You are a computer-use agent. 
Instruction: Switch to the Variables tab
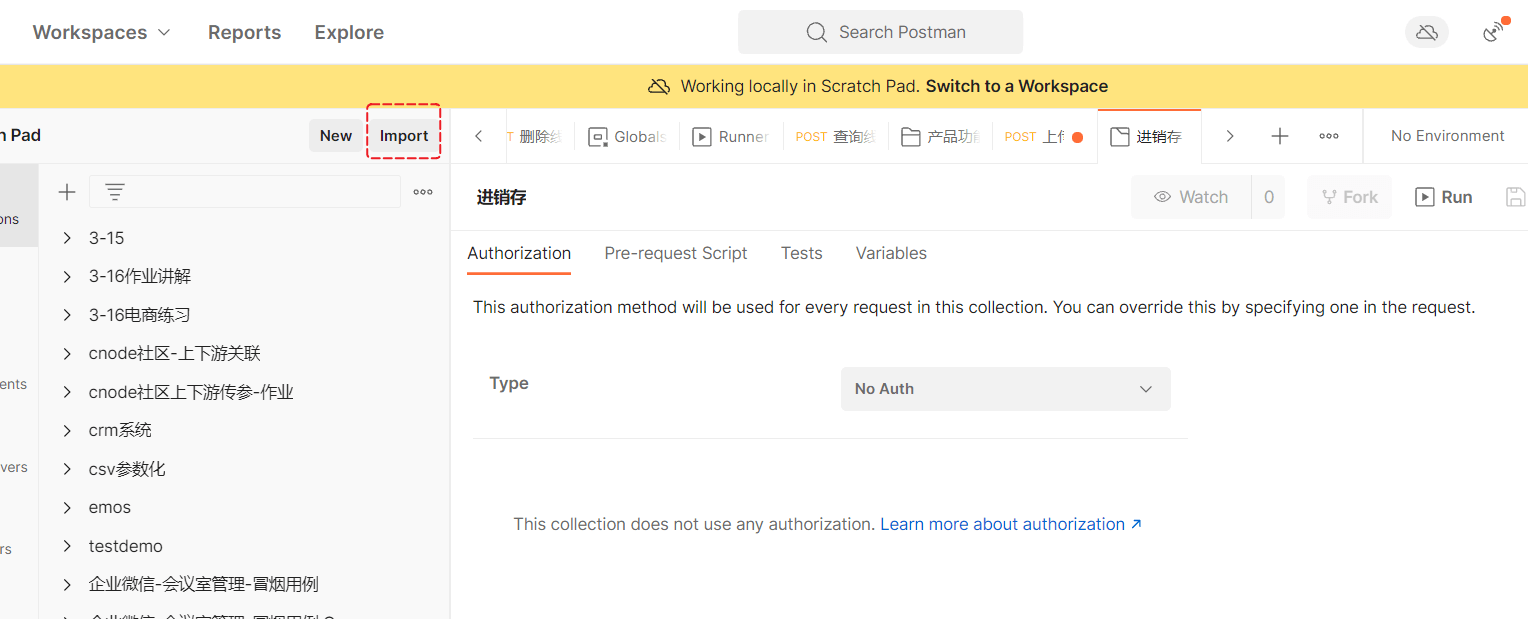pyautogui.click(x=891, y=253)
